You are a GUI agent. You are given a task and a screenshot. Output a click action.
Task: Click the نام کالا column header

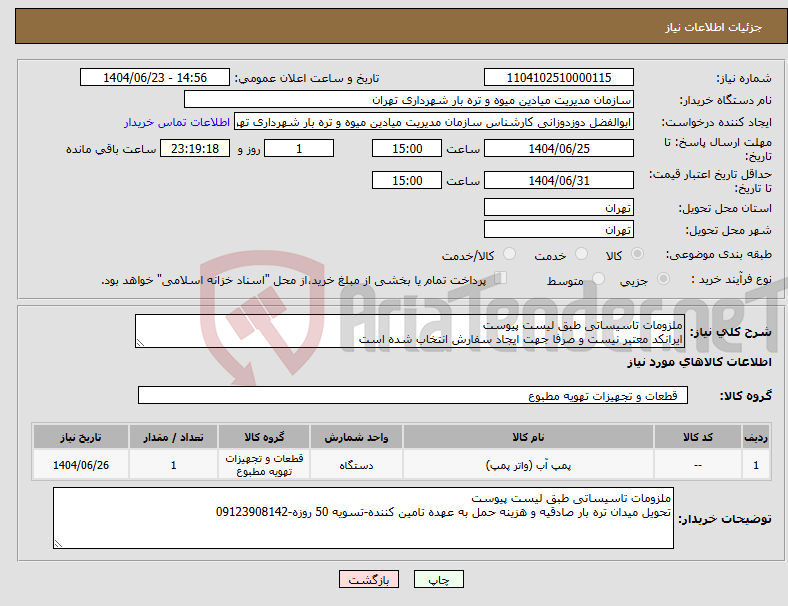(x=528, y=437)
